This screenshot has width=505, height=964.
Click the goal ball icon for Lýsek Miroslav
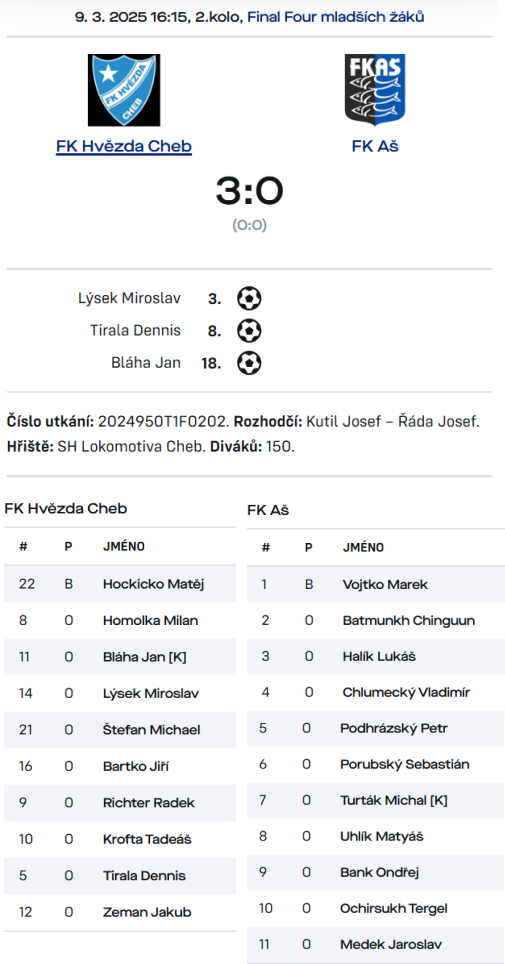coord(249,299)
